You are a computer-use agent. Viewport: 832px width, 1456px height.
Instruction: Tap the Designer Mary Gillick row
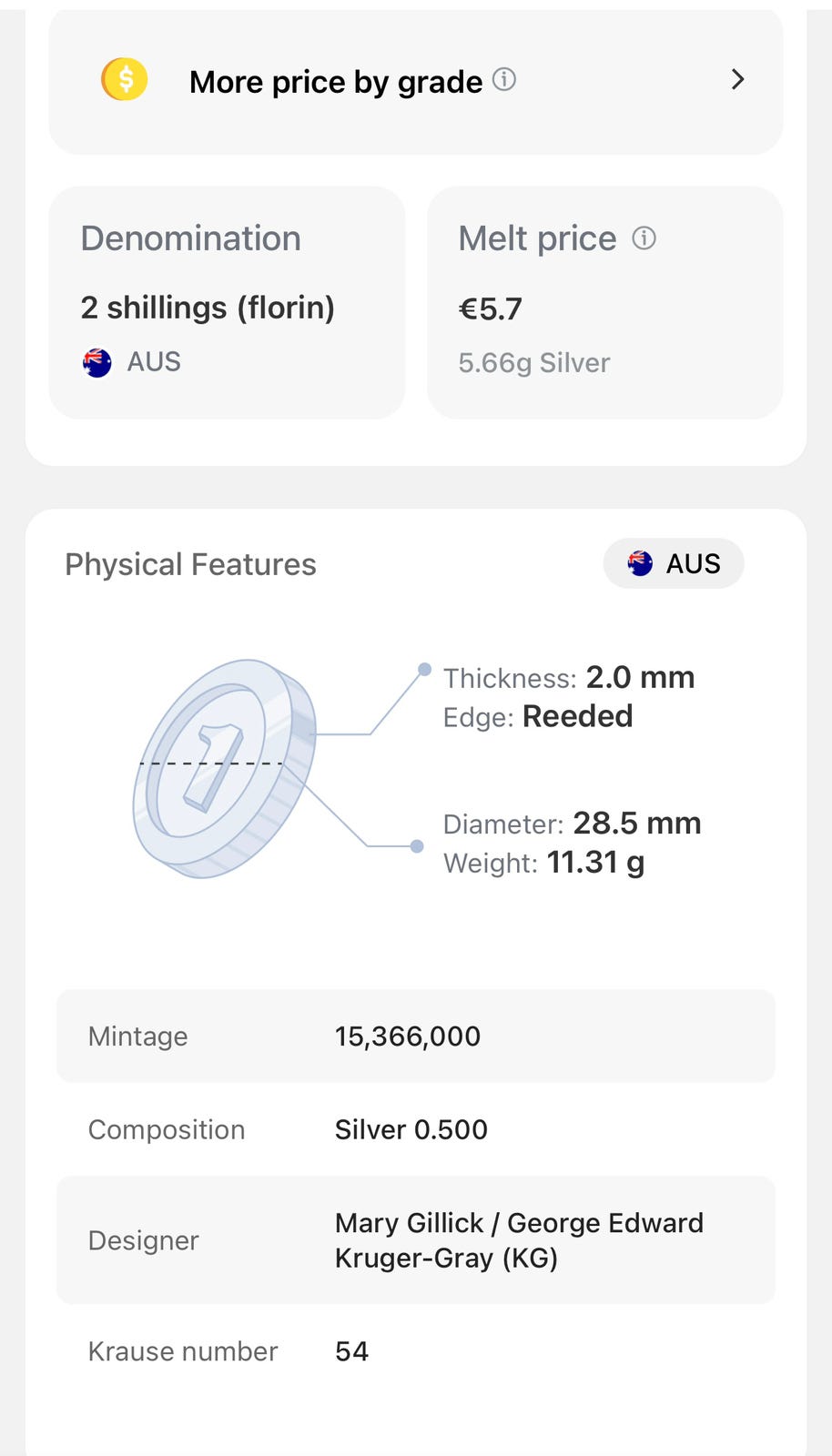[415, 1240]
